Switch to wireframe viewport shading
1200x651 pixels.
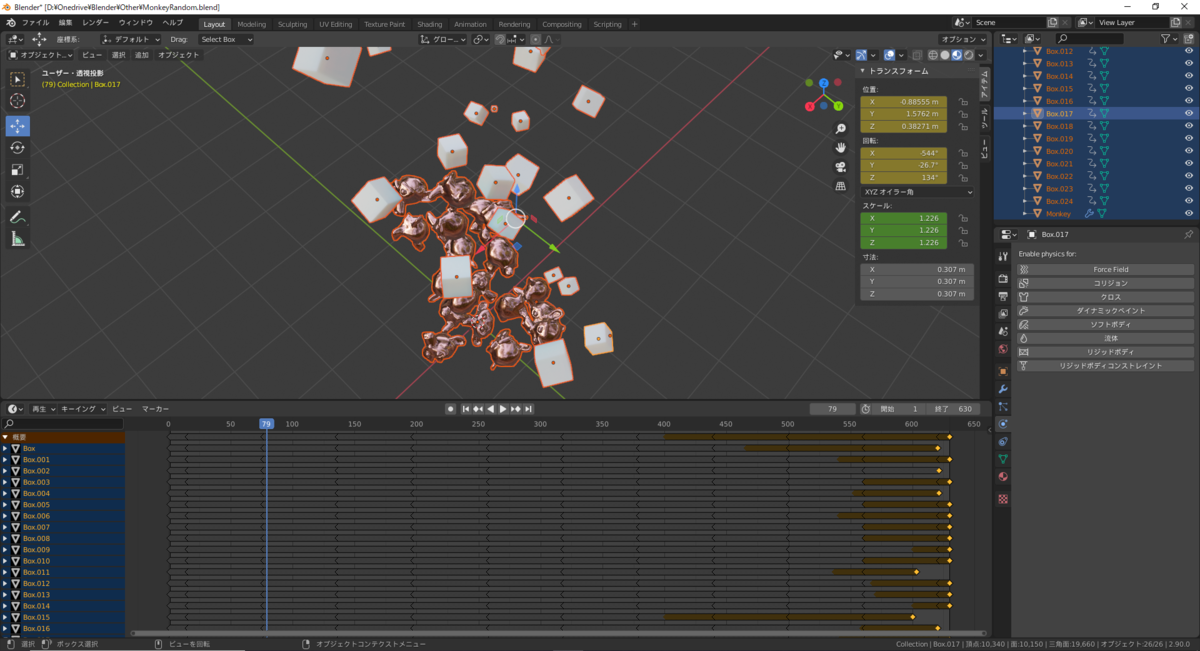(x=933, y=55)
